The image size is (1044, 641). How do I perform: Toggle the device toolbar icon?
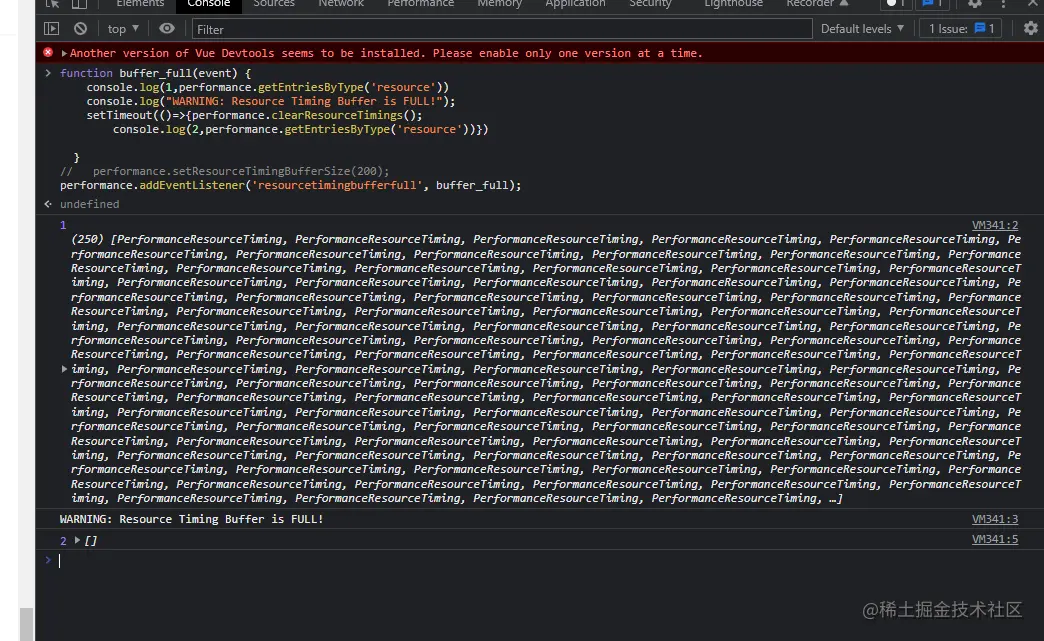[79, 4]
